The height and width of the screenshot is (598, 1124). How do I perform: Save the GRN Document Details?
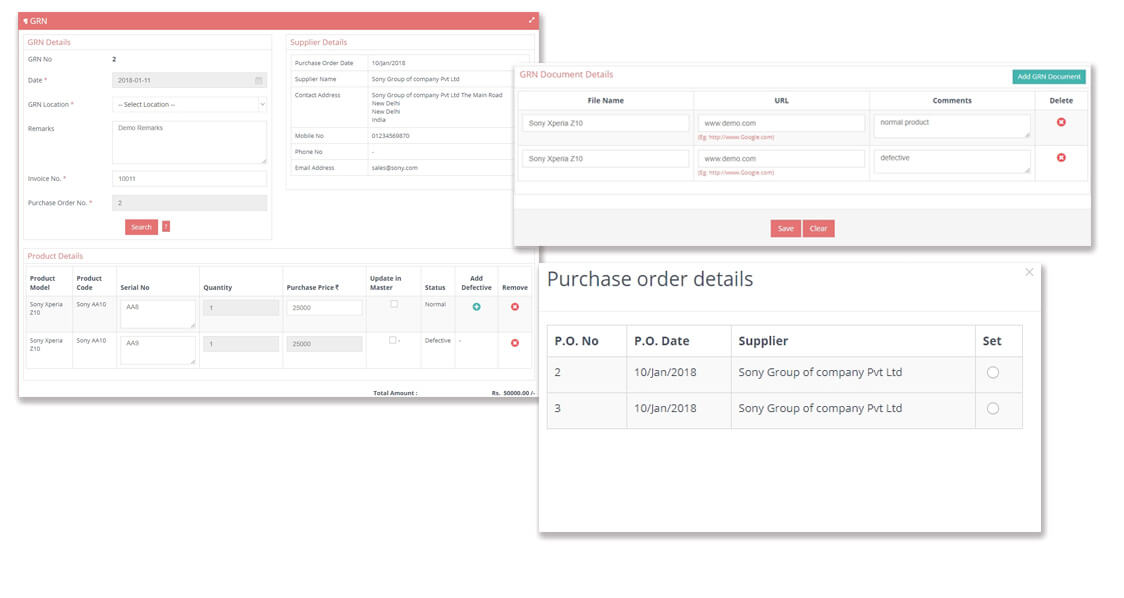tap(785, 228)
